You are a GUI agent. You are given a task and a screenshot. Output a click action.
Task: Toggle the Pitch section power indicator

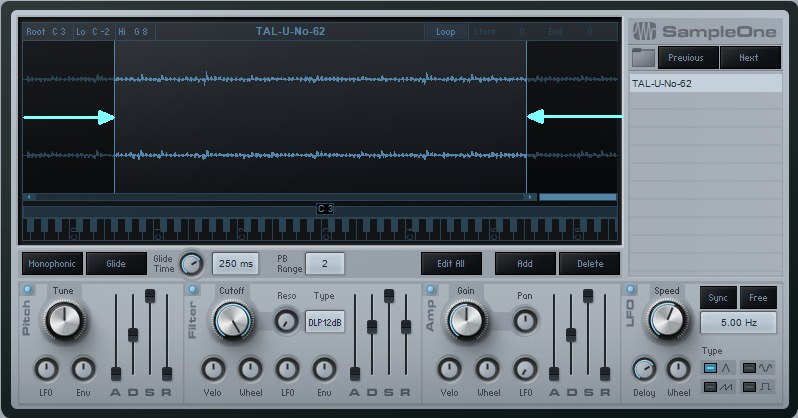[x=27, y=290]
